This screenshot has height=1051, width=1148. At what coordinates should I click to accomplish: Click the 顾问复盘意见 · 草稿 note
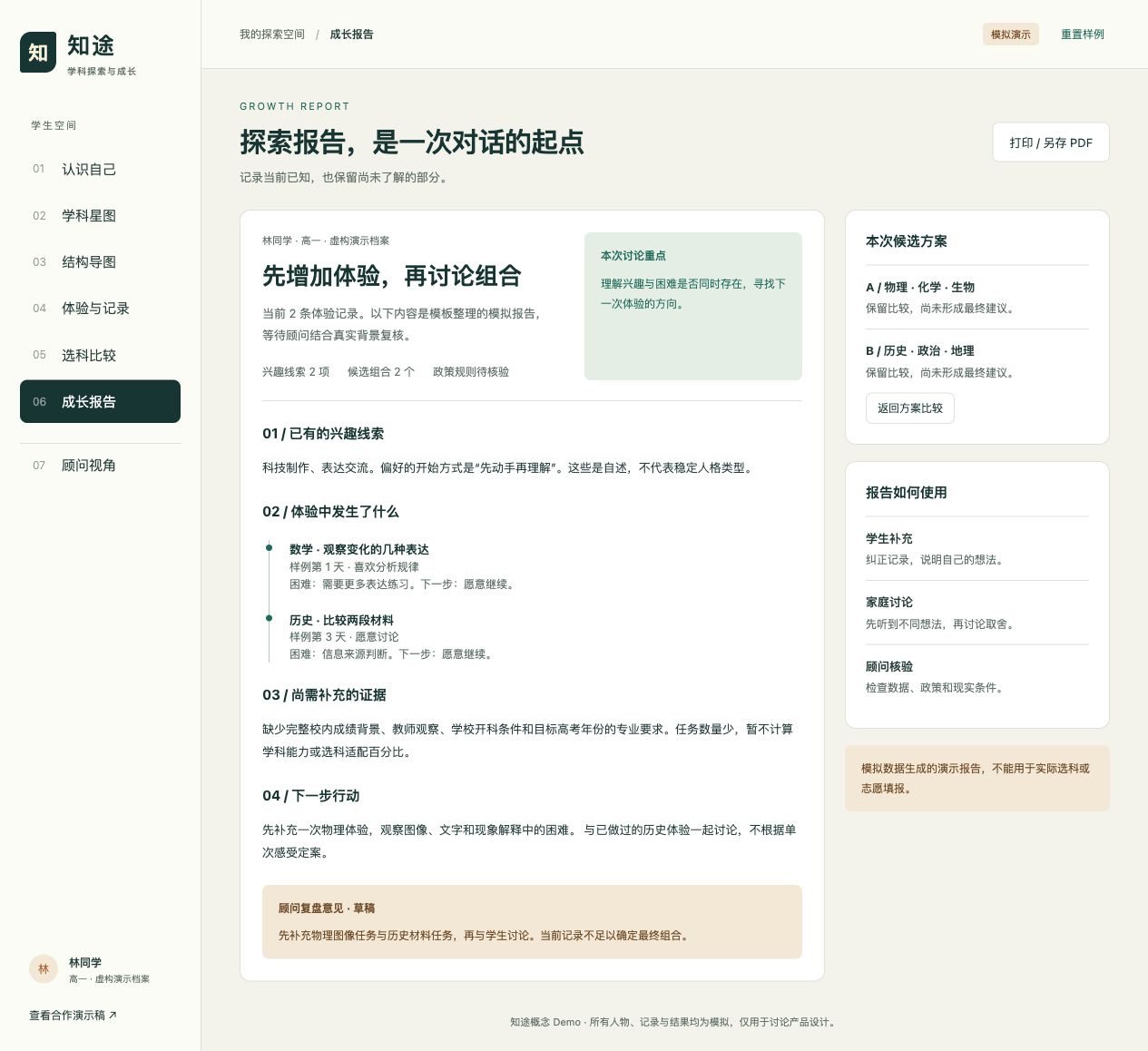coord(532,921)
